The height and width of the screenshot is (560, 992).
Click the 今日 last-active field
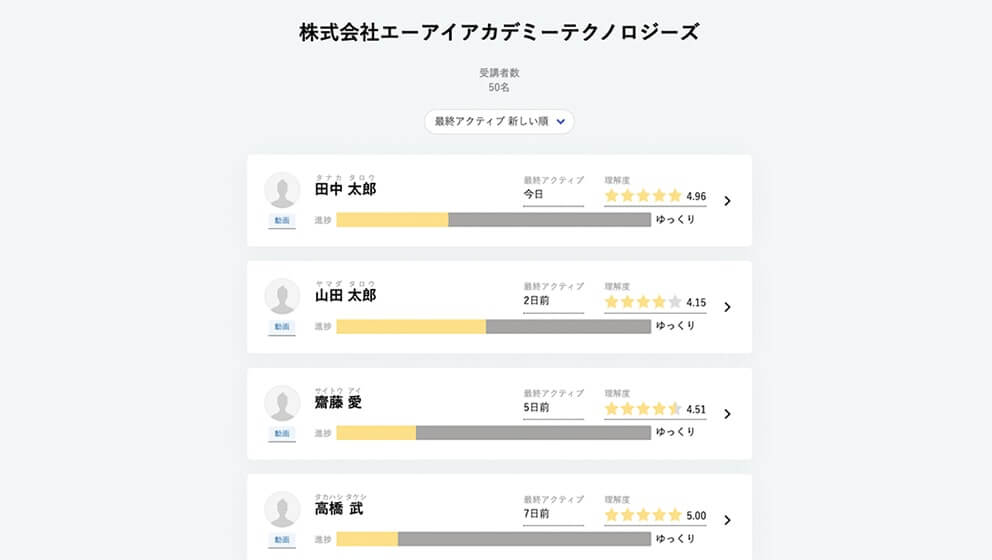[553, 194]
